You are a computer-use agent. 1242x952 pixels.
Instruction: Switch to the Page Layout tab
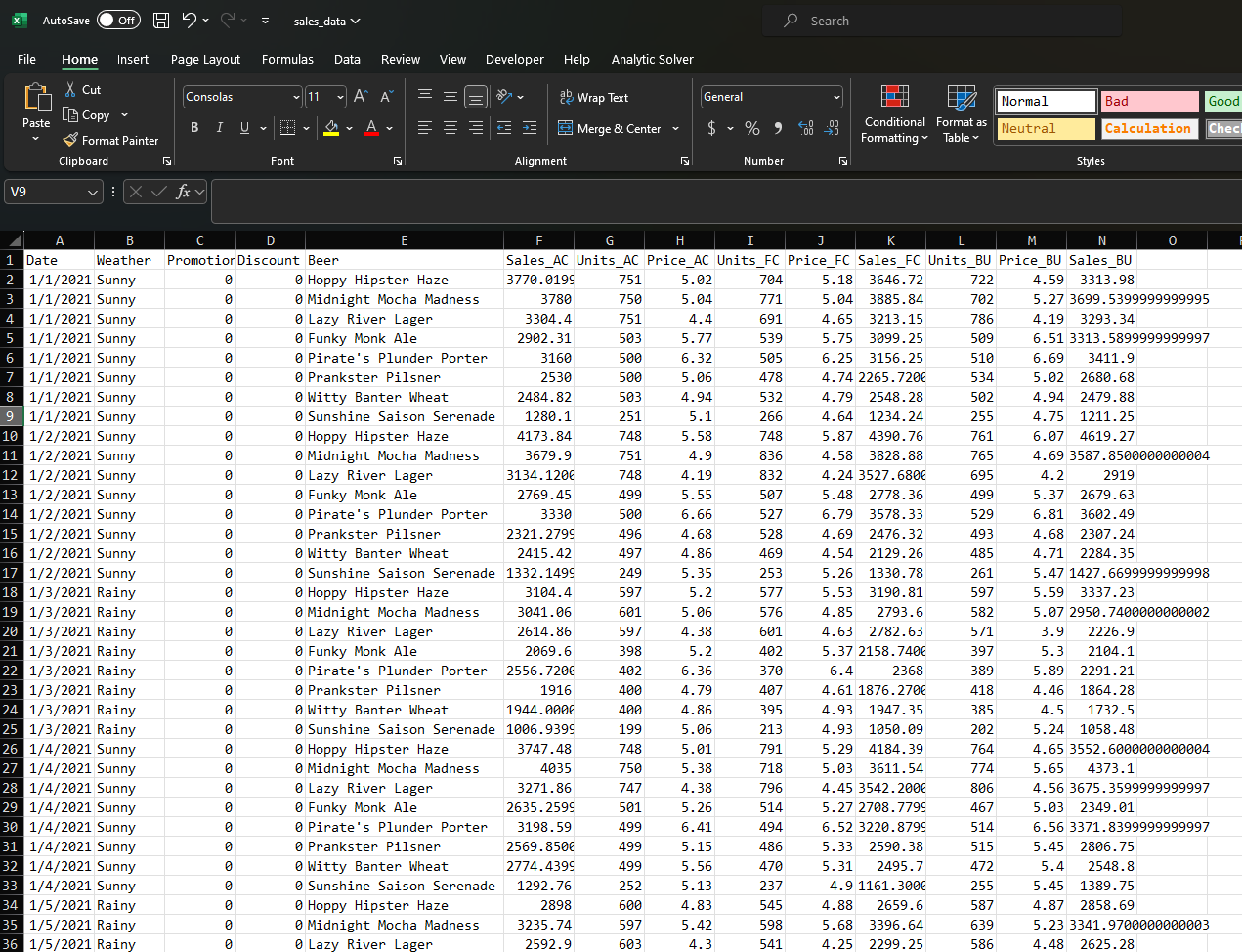tap(205, 59)
